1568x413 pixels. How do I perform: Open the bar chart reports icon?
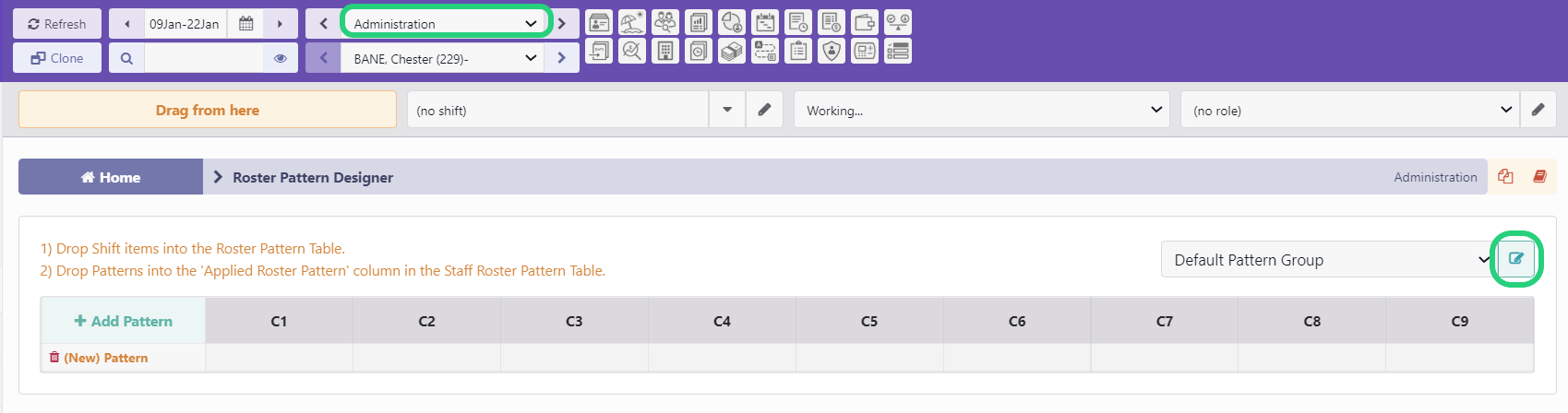(x=699, y=22)
